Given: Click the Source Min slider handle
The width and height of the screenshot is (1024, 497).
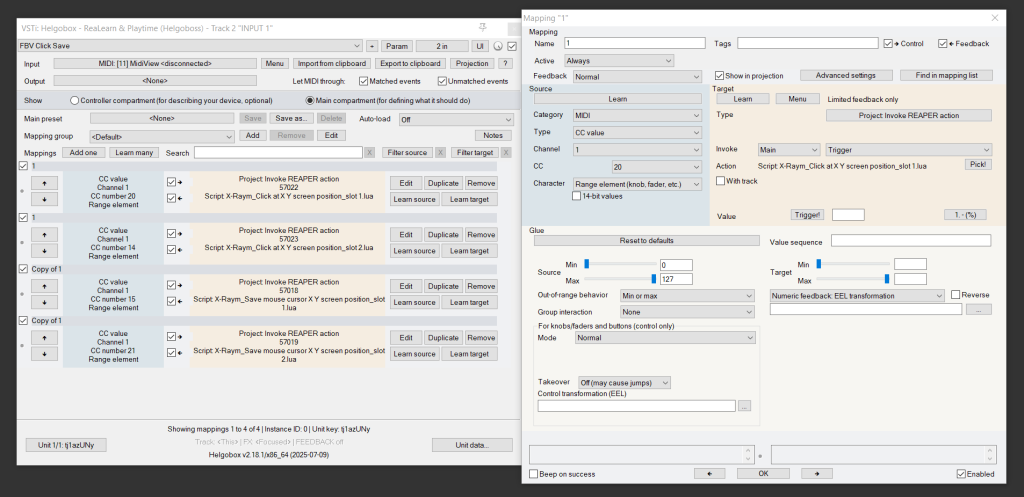Looking at the screenshot, I should coord(586,264).
